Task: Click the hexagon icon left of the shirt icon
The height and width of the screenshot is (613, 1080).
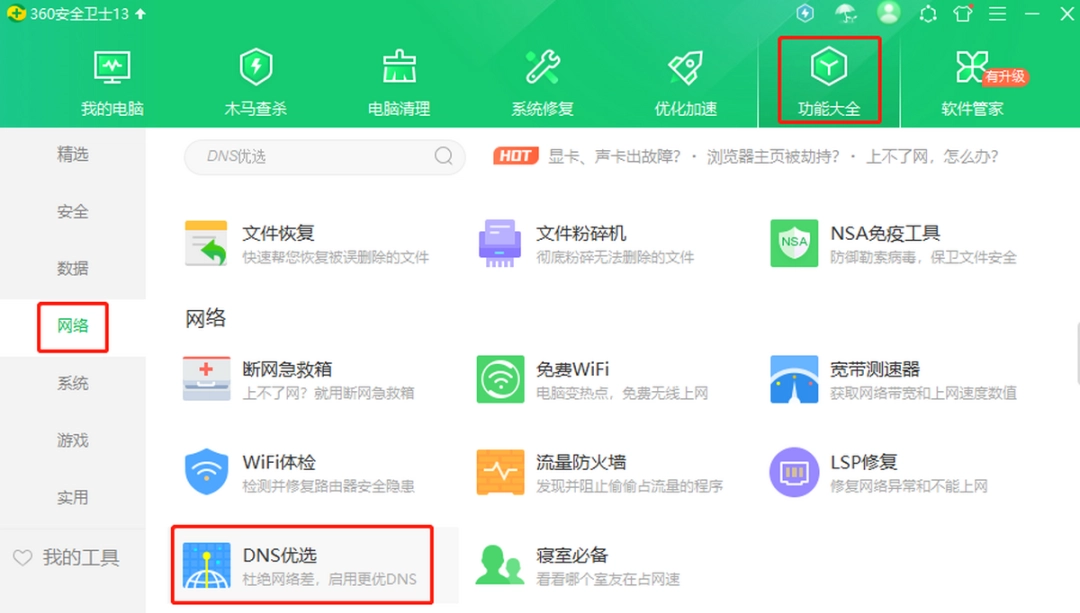Action: coord(928,13)
